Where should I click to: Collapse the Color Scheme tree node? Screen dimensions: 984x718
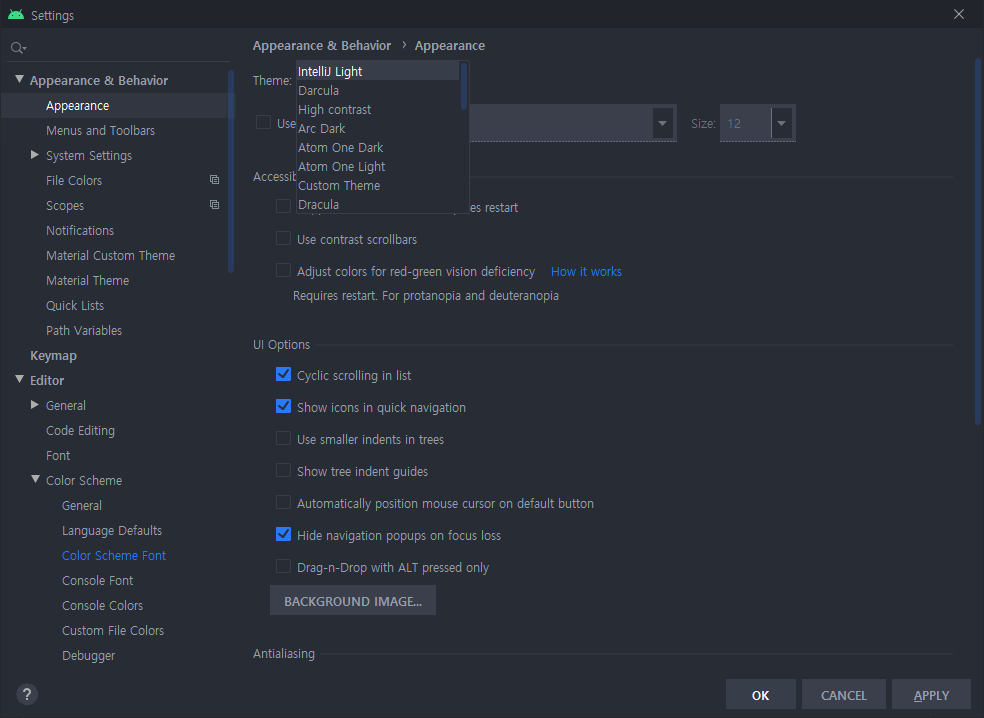click(x=35, y=480)
